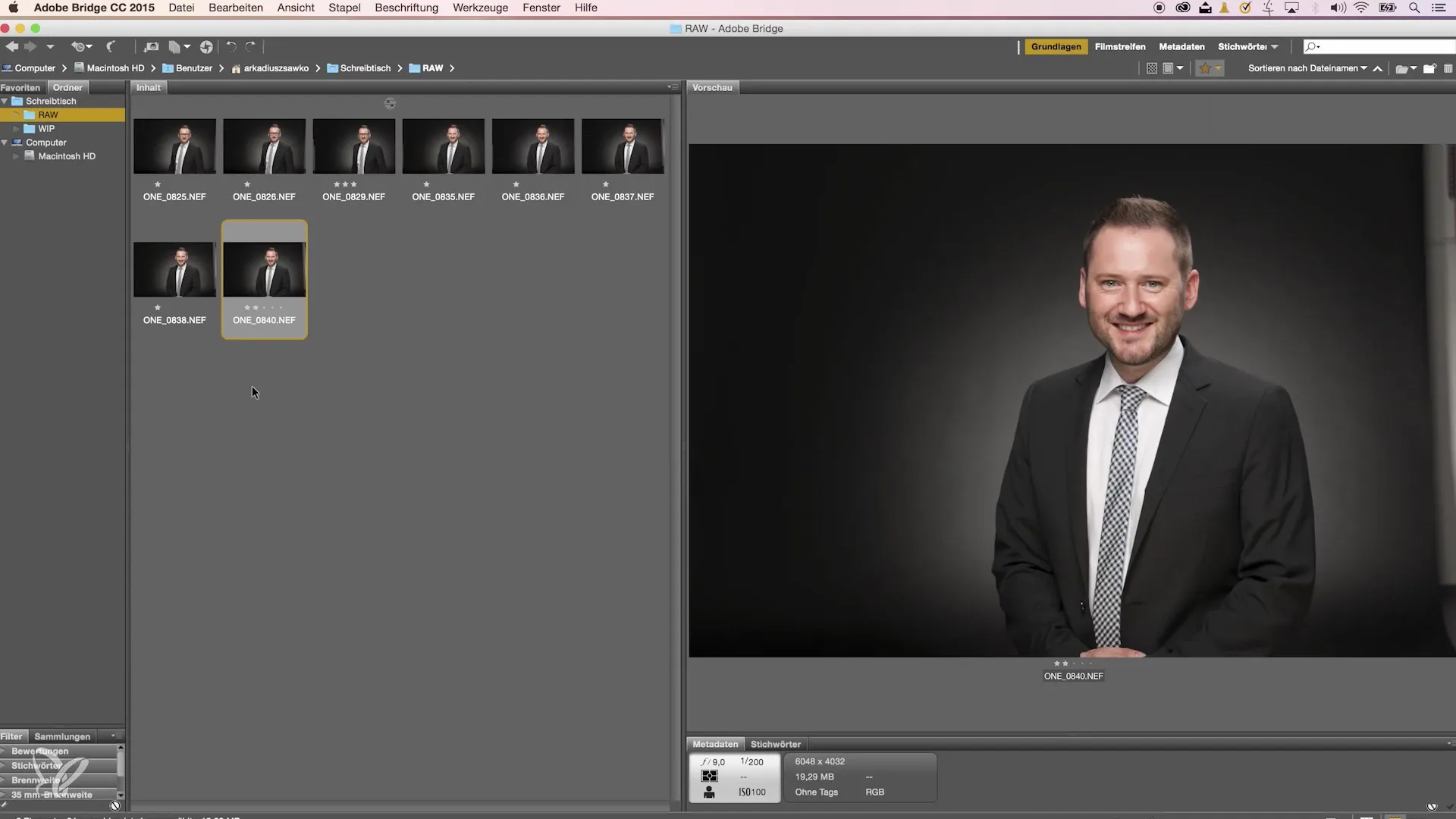Open Sortieren nach Dateinamen dropdown
1456x819 pixels.
point(1307,68)
